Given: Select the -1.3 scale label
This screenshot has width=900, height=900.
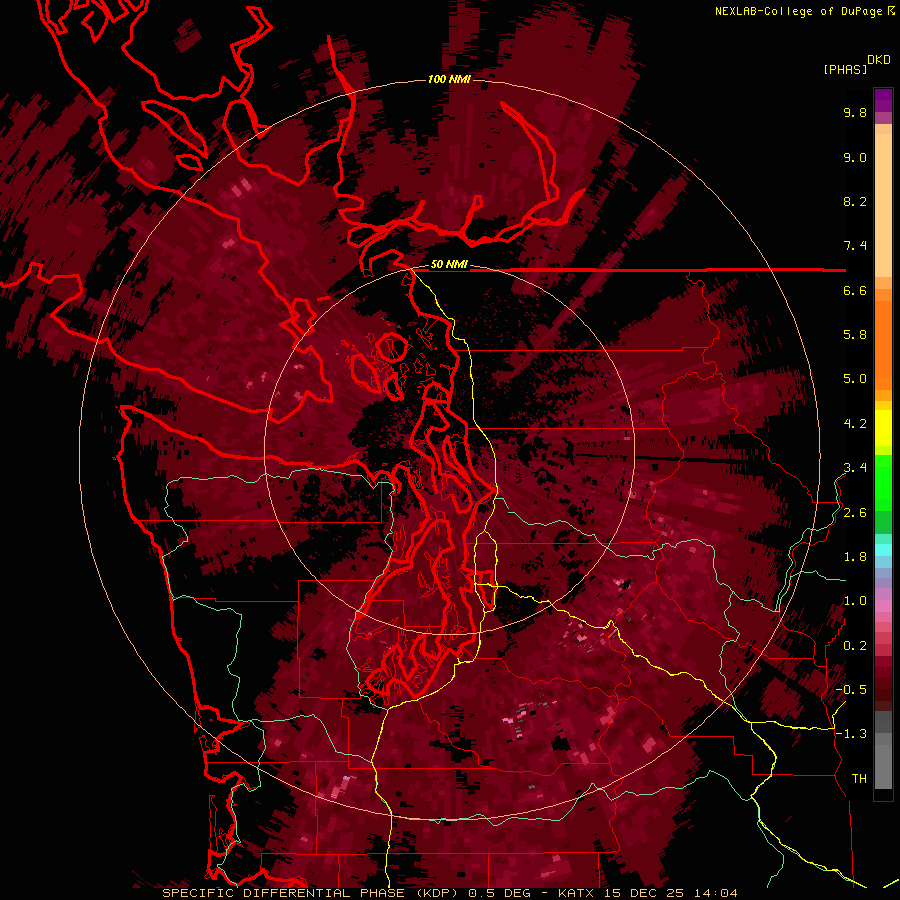Looking at the screenshot, I should [851, 734].
